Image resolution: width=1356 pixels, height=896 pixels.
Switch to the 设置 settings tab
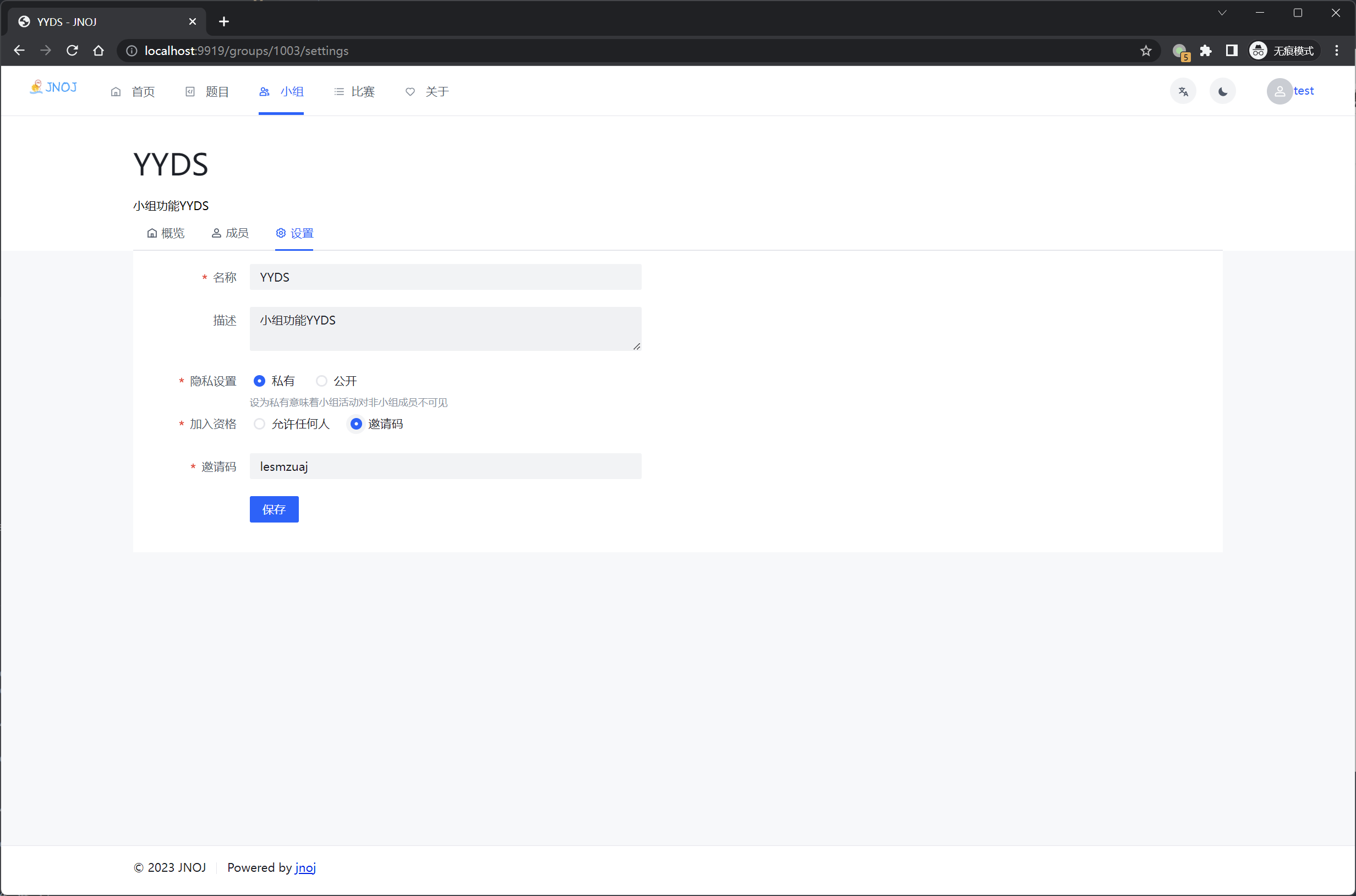pyautogui.click(x=294, y=233)
